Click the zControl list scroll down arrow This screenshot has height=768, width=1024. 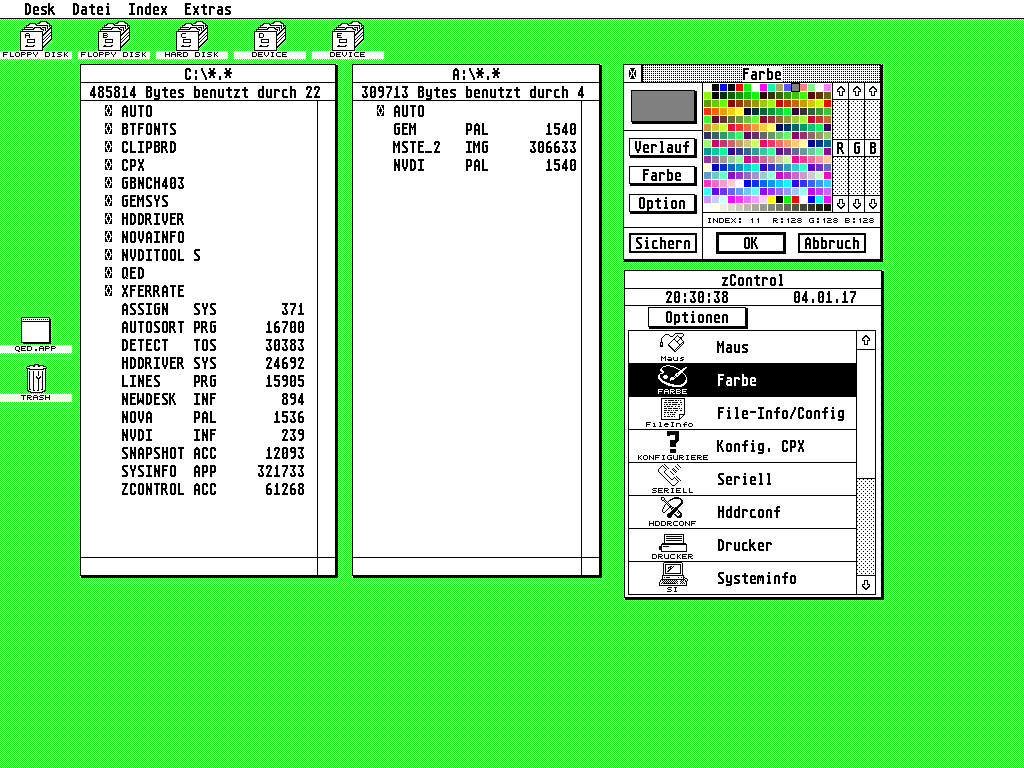[x=866, y=585]
